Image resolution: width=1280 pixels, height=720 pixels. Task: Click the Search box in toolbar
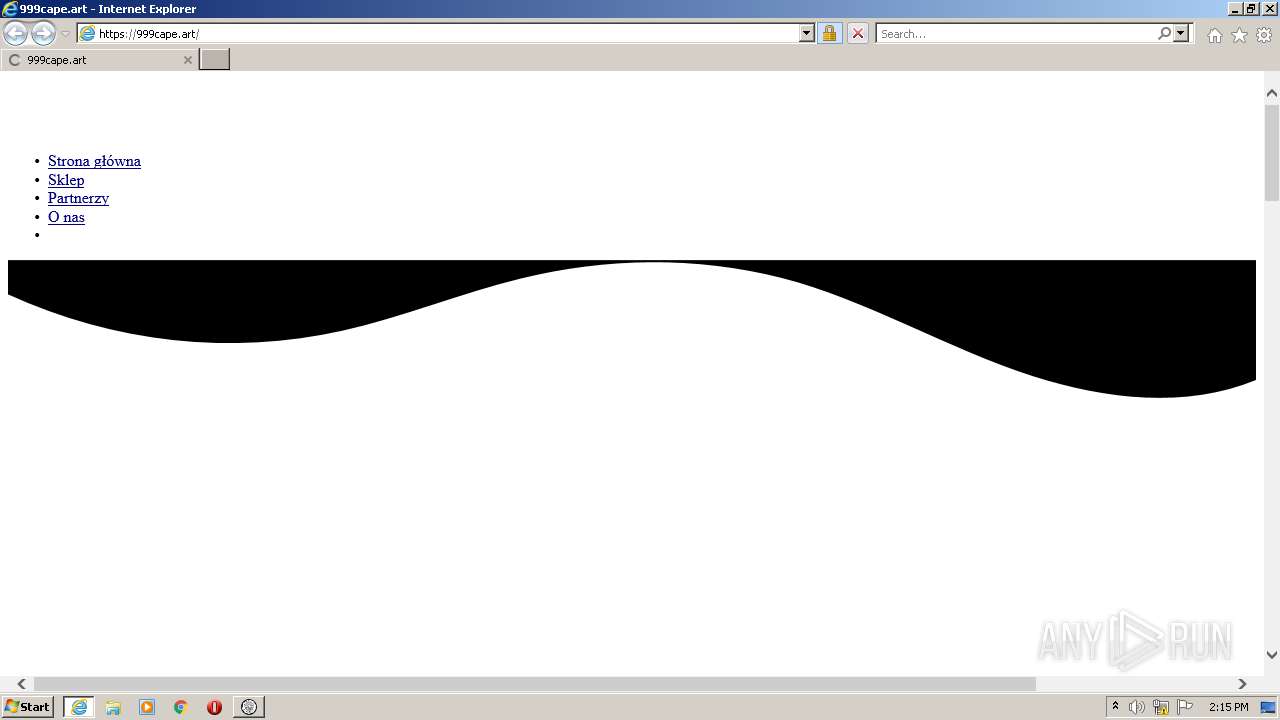[1016, 34]
